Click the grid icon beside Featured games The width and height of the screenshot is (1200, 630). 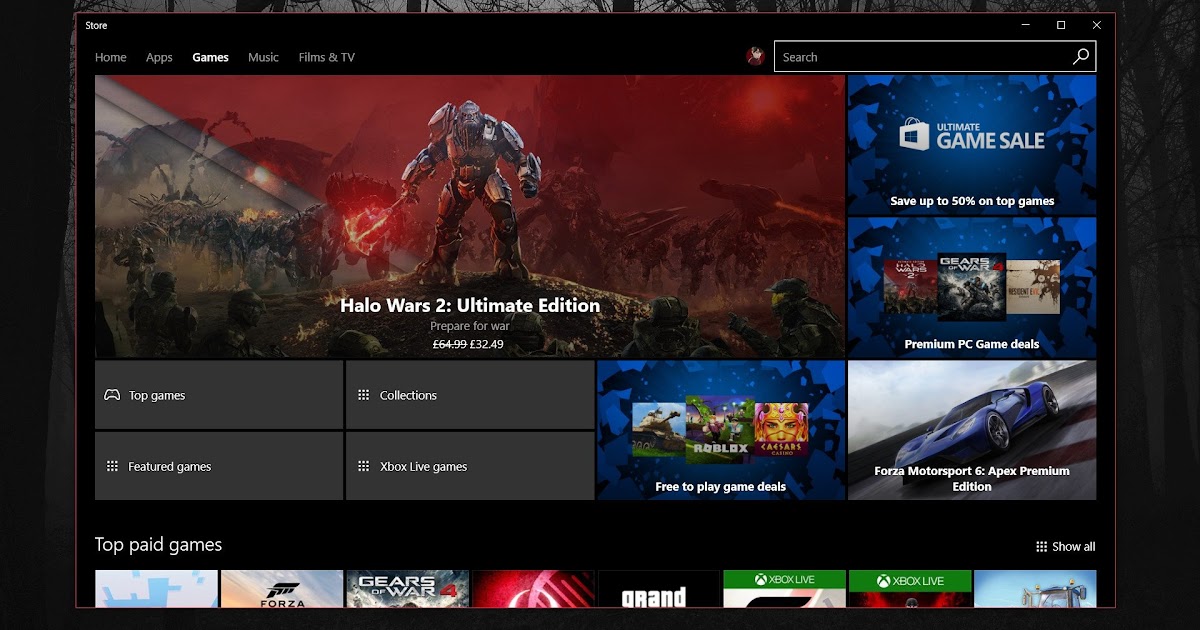pyautogui.click(x=112, y=466)
